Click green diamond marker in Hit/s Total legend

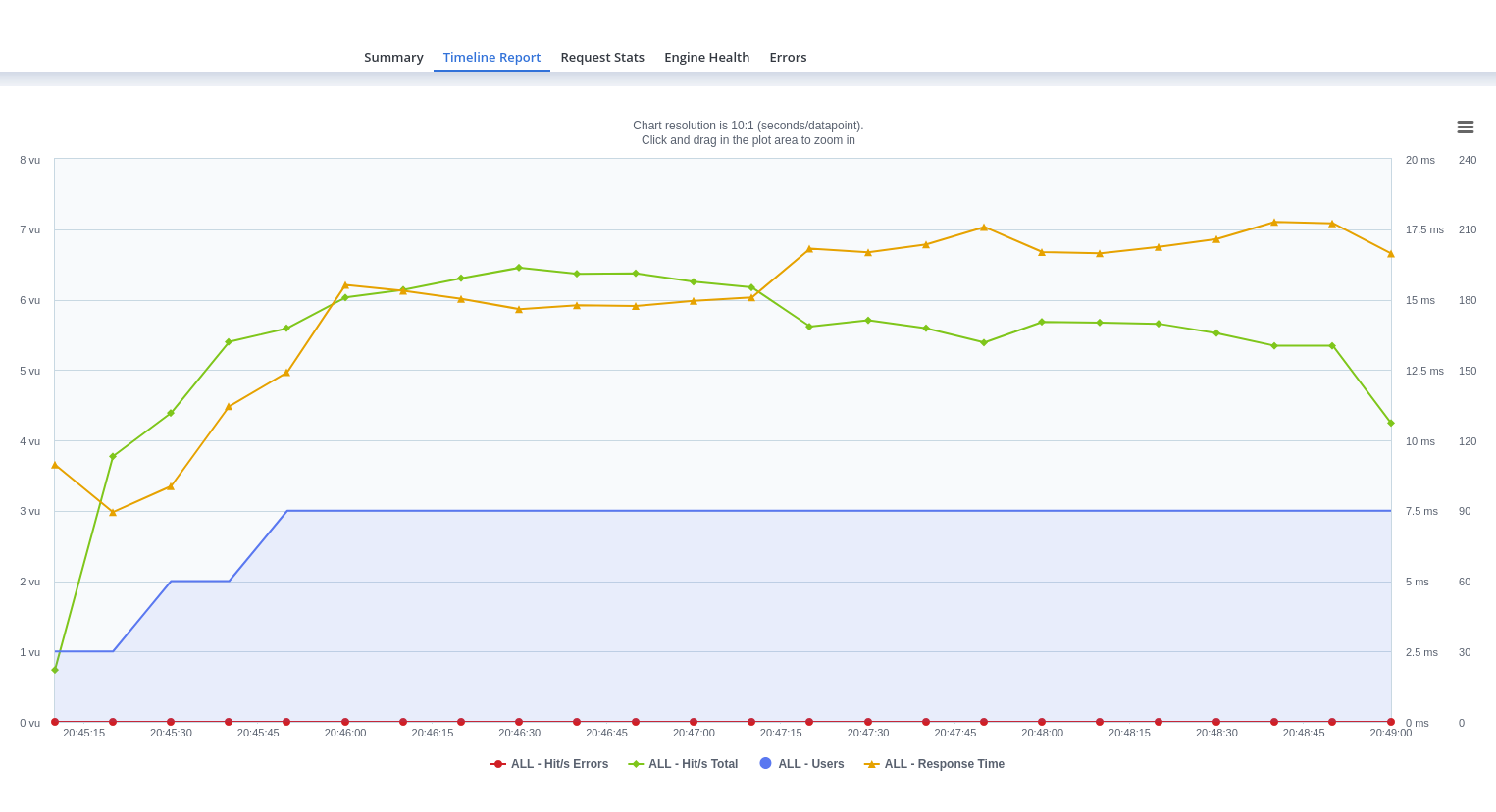pos(636,764)
